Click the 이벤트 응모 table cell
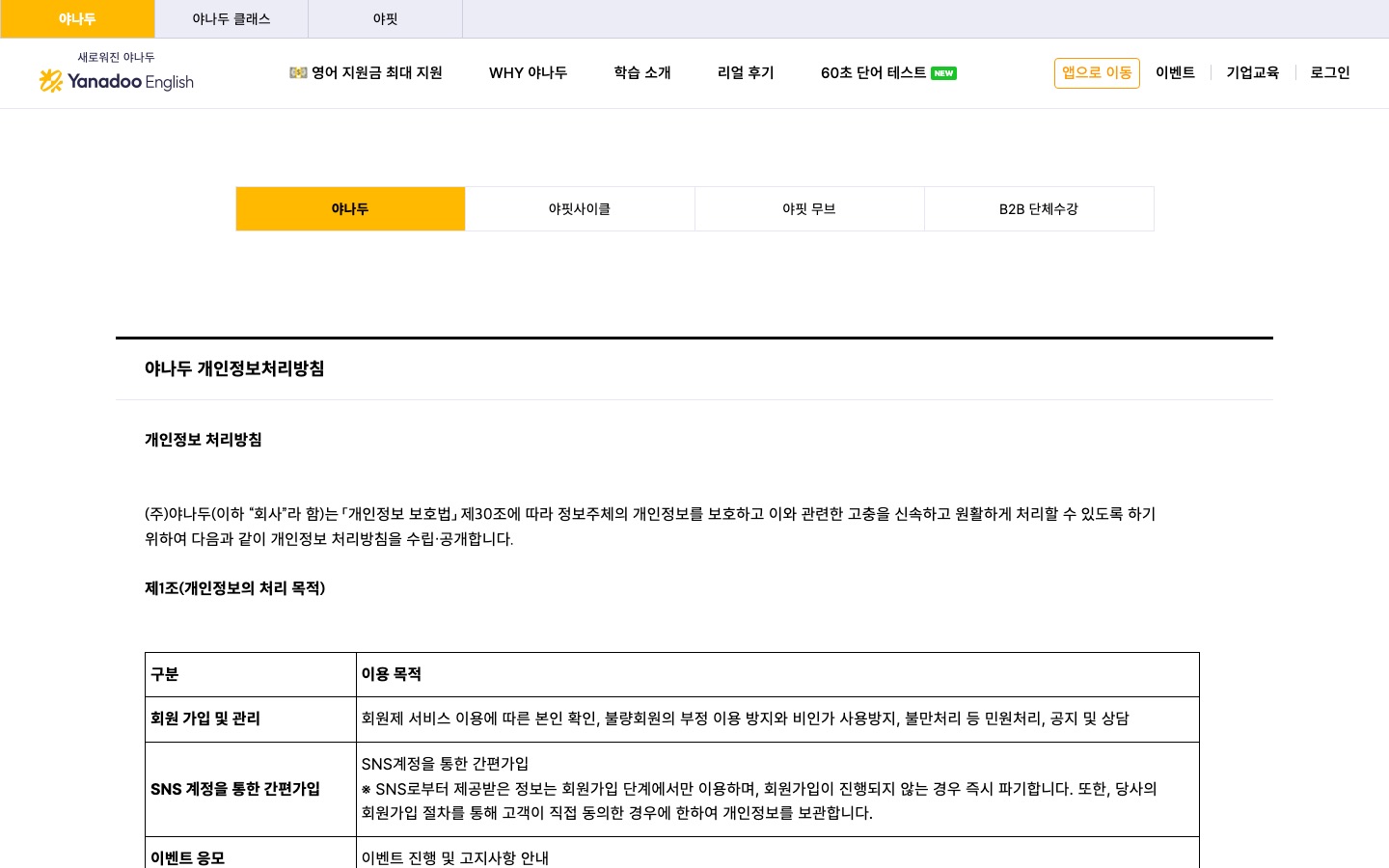Image resolution: width=1389 pixels, height=868 pixels. click(x=251, y=854)
